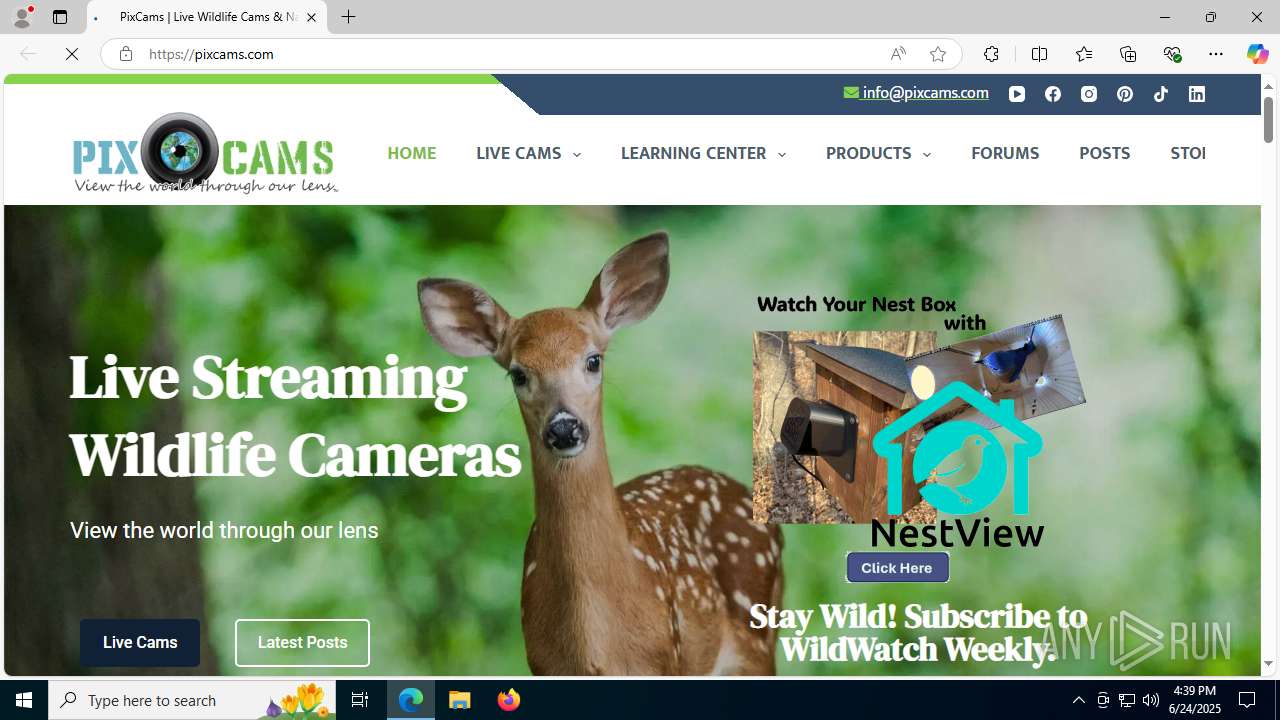Go to the FORUMS menu item
Viewport: 1280px width, 720px height.
[x=1005, y=153]
